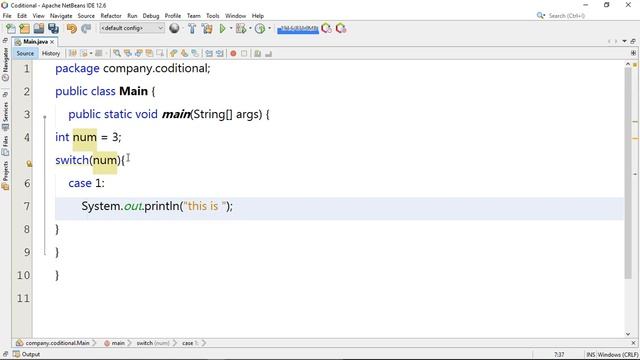Click the memory usage bar
The width and height of the screenshot is (640, 360).
[x=298, y=29]
